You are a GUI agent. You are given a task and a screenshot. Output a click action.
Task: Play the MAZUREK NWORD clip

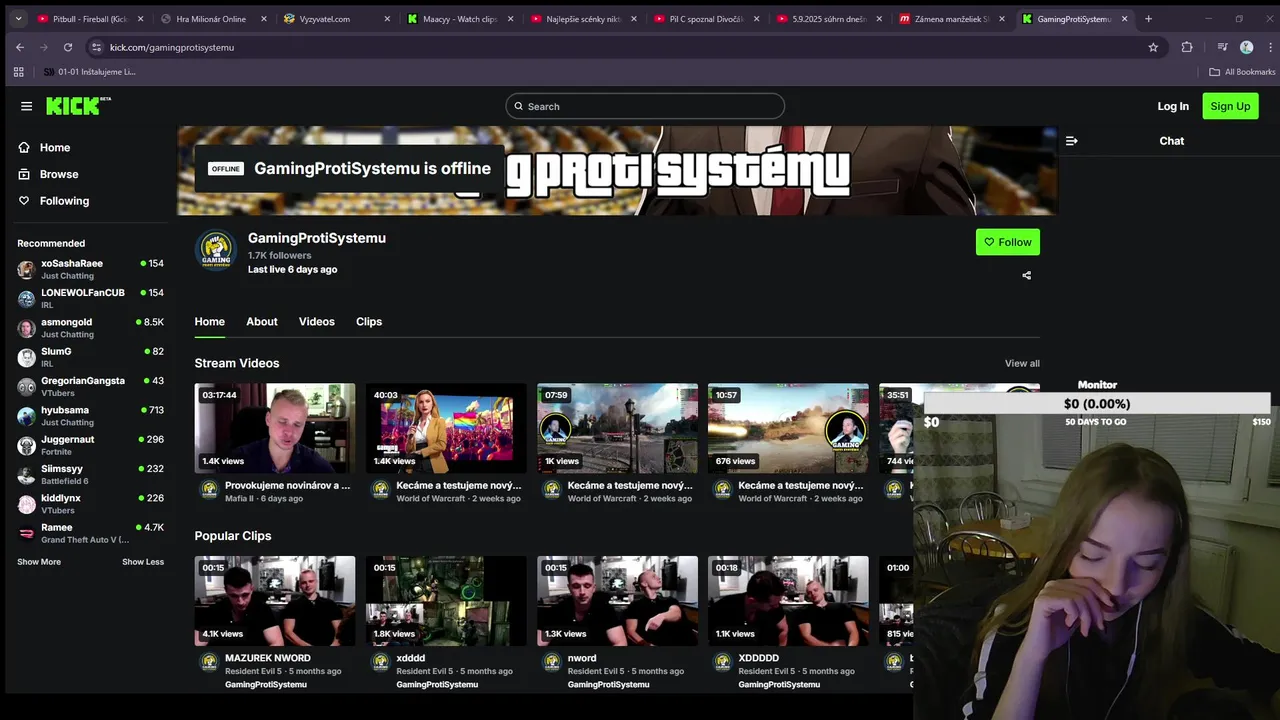(275, 601)
